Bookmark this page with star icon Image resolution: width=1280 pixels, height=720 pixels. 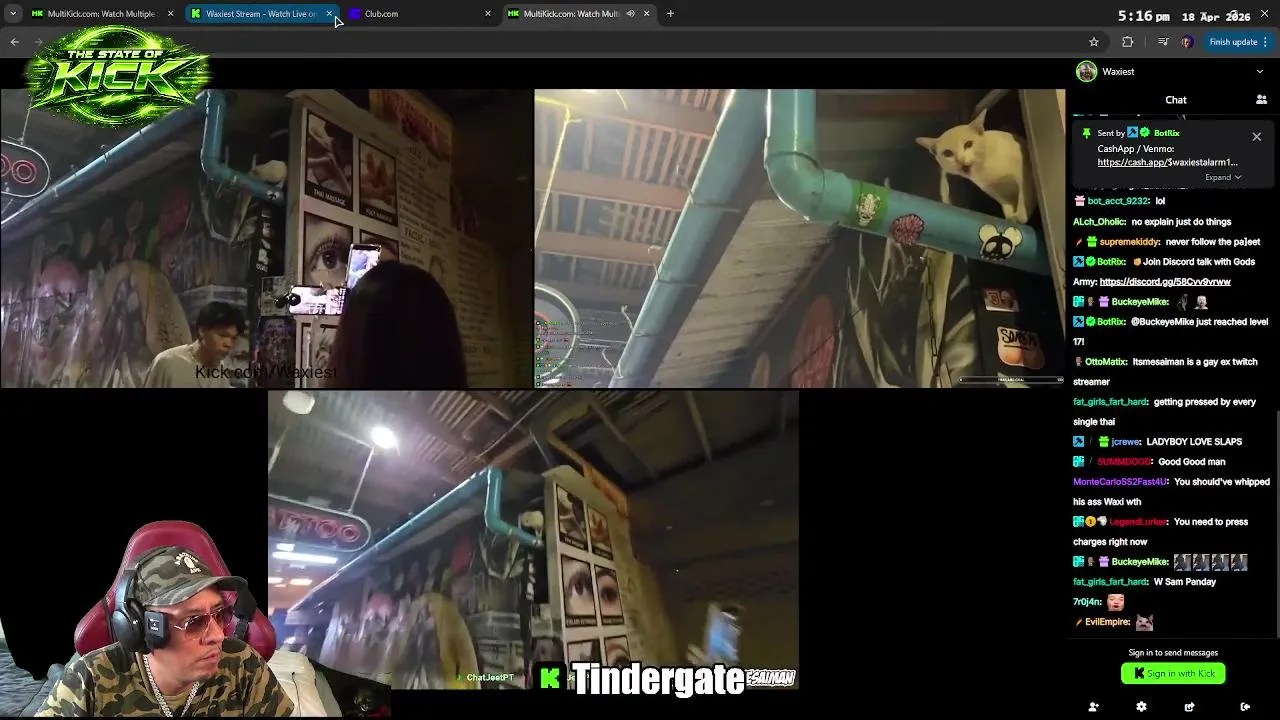point(1094,42)
